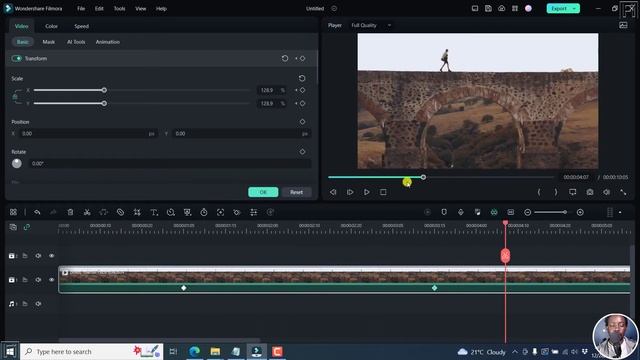The height and width of the screenshot is (360, 640).
Task: Open the Edit menu
Action: point(99,9)
